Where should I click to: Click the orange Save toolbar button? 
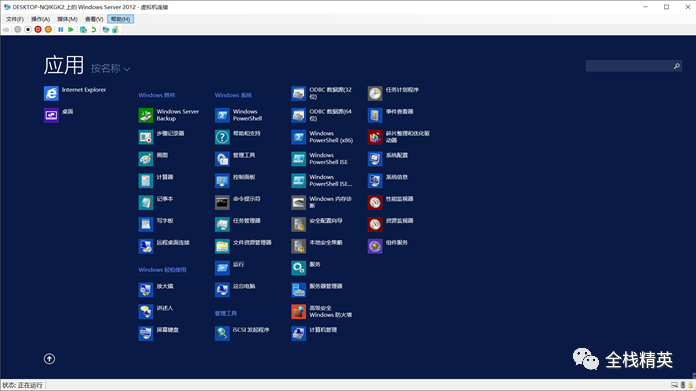tap(48, 30)
